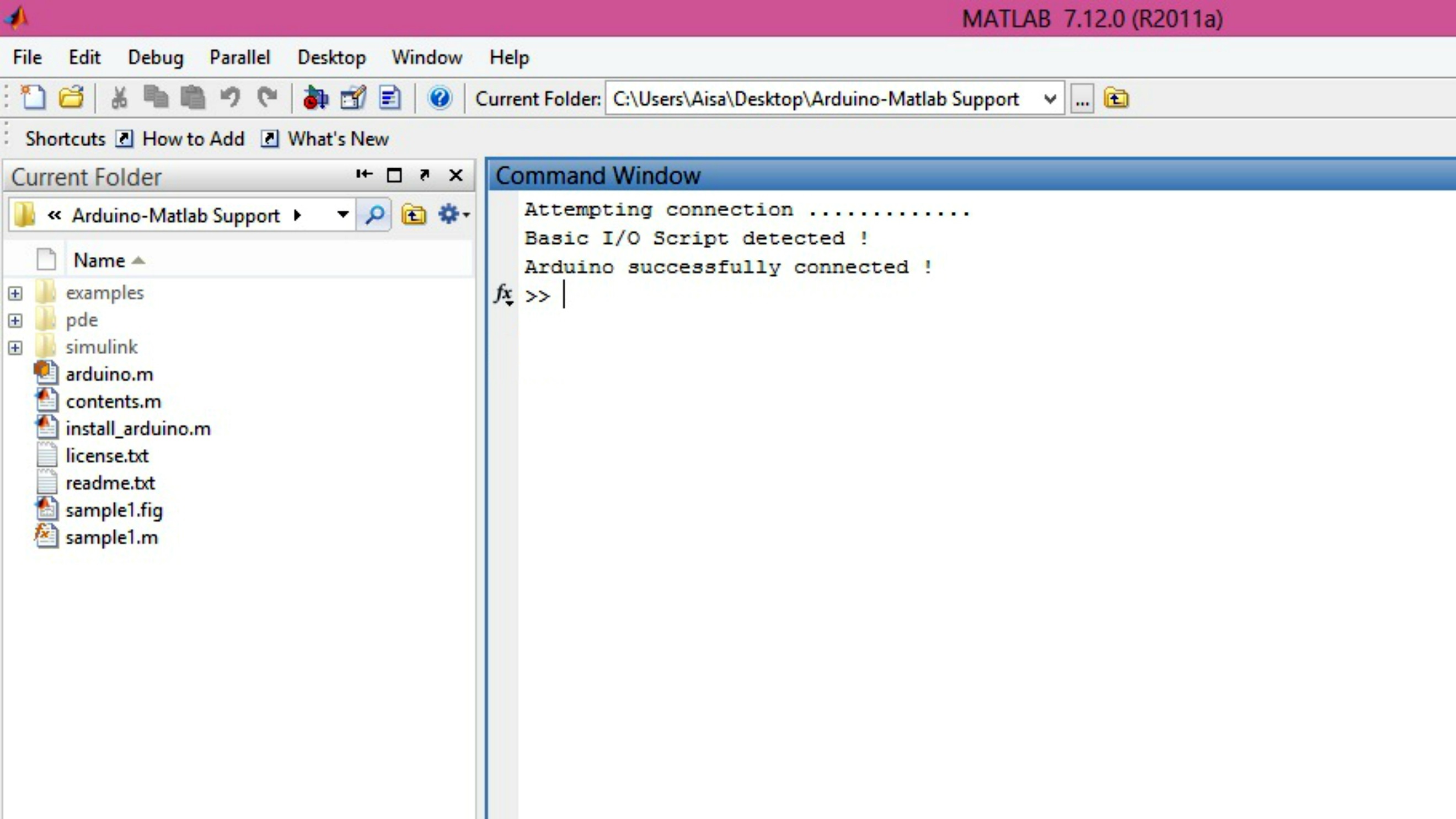1456x819 pixels.
Task: Sort files by the Name column
Action: pyautogui.click(x=109, y=260)
